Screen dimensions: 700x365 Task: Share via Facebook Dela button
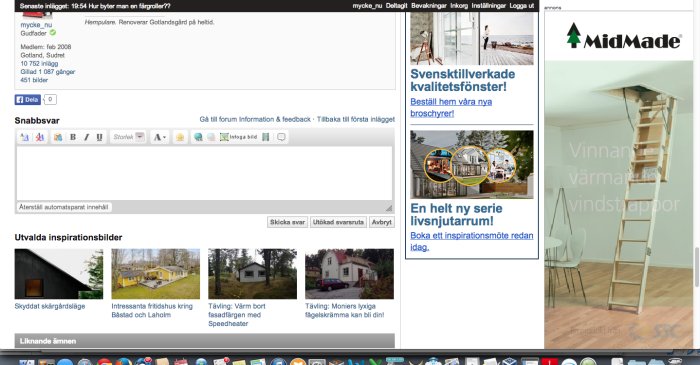pyautogui.click(x=28, y=100)
